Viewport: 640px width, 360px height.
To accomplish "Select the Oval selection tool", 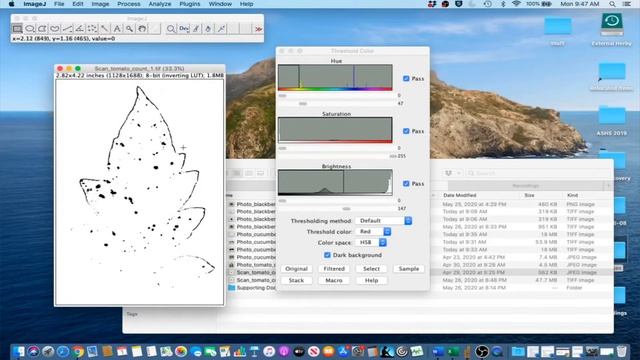I will click(x=30, y=29).
